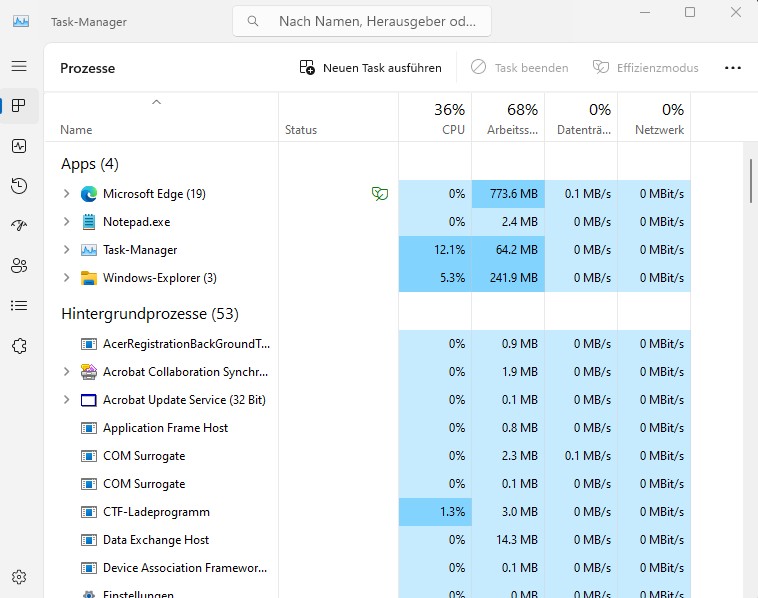Click the Effizienzmodus button

coord(646,68)
